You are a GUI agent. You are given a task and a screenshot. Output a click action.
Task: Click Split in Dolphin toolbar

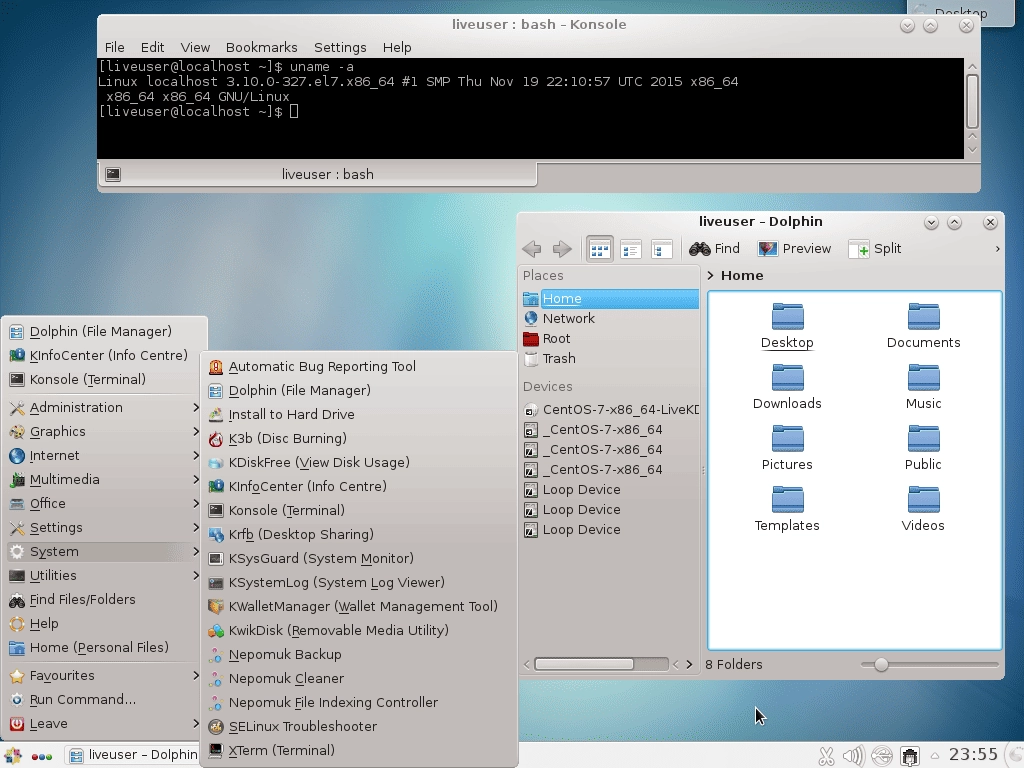pos(874,249)
